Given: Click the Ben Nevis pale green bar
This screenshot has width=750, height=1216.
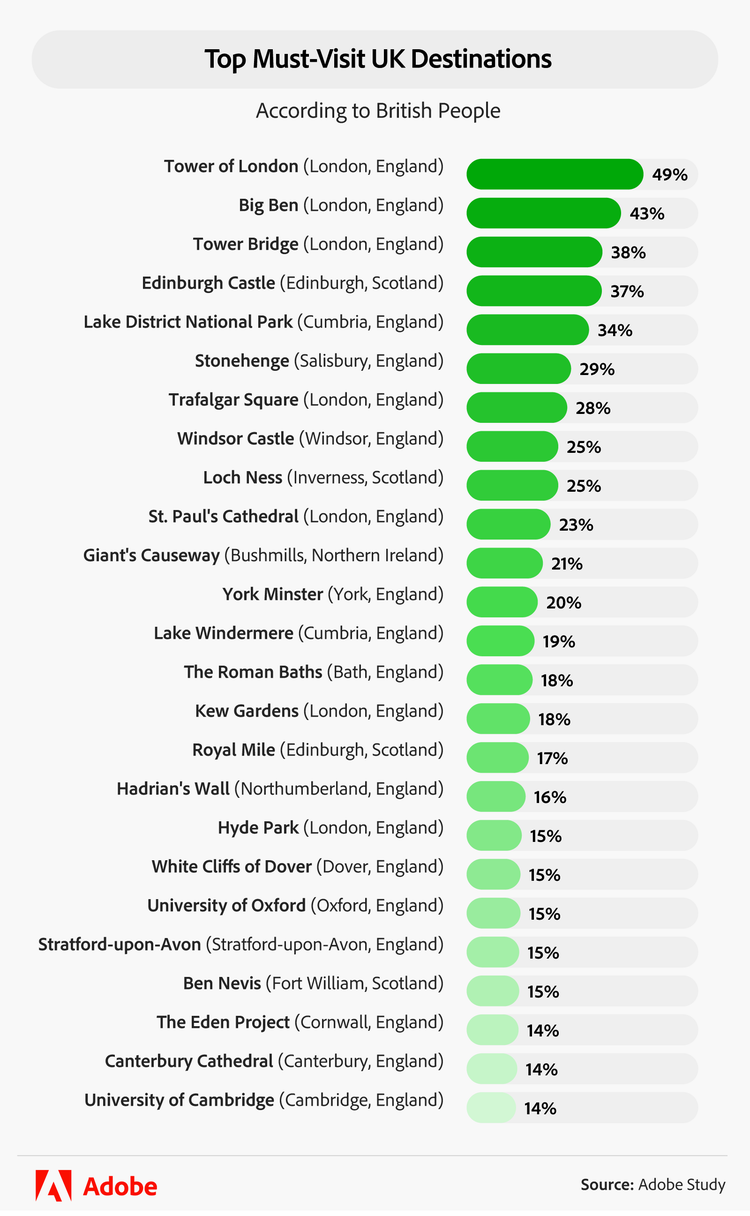Looking at the screenshot, I should [493, 992].
